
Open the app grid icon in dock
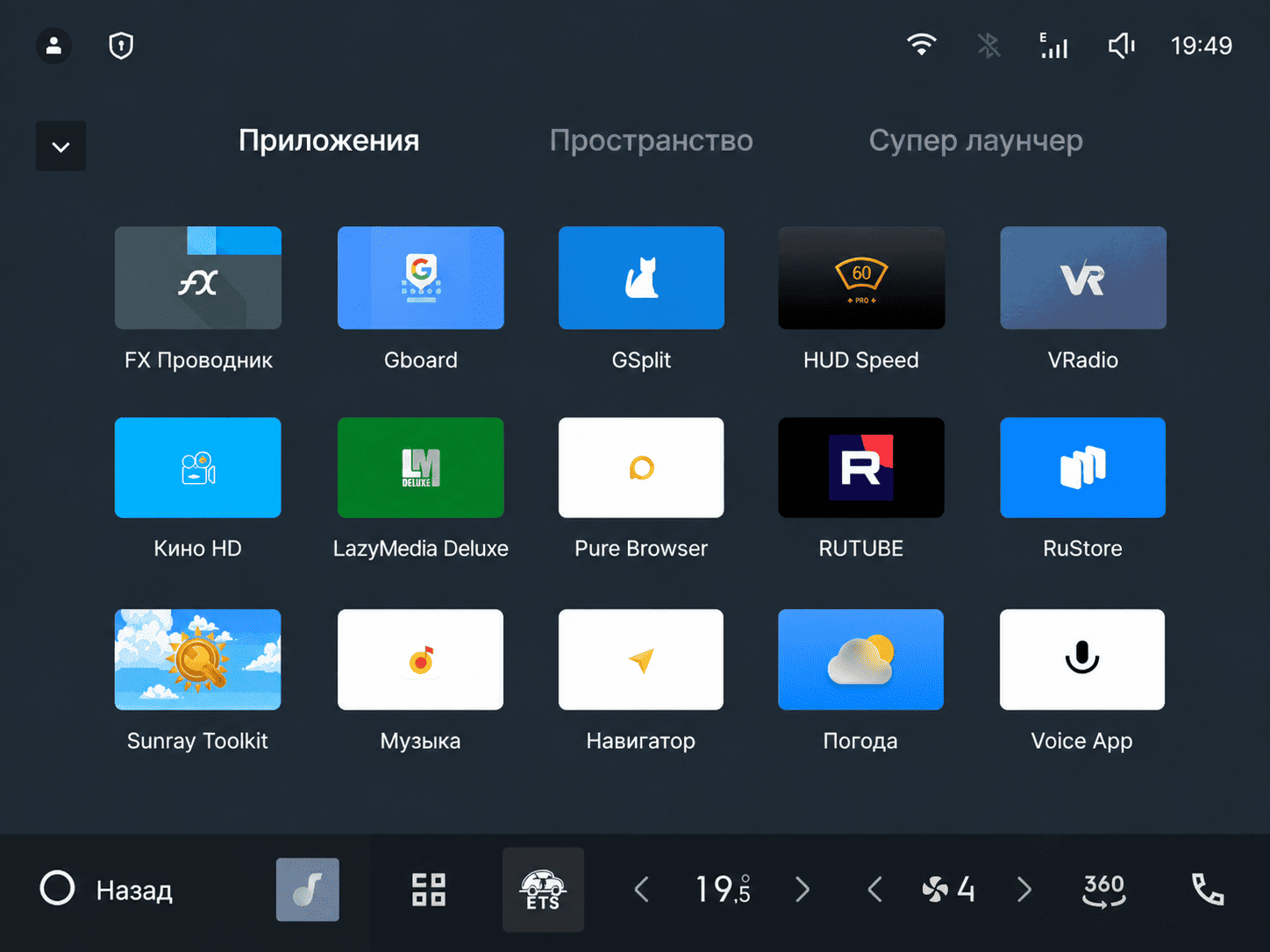(x=429, y=890)
